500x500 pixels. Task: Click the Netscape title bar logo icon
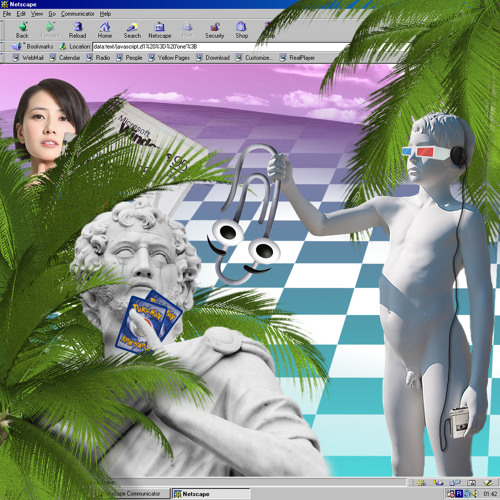coord(4,4)
